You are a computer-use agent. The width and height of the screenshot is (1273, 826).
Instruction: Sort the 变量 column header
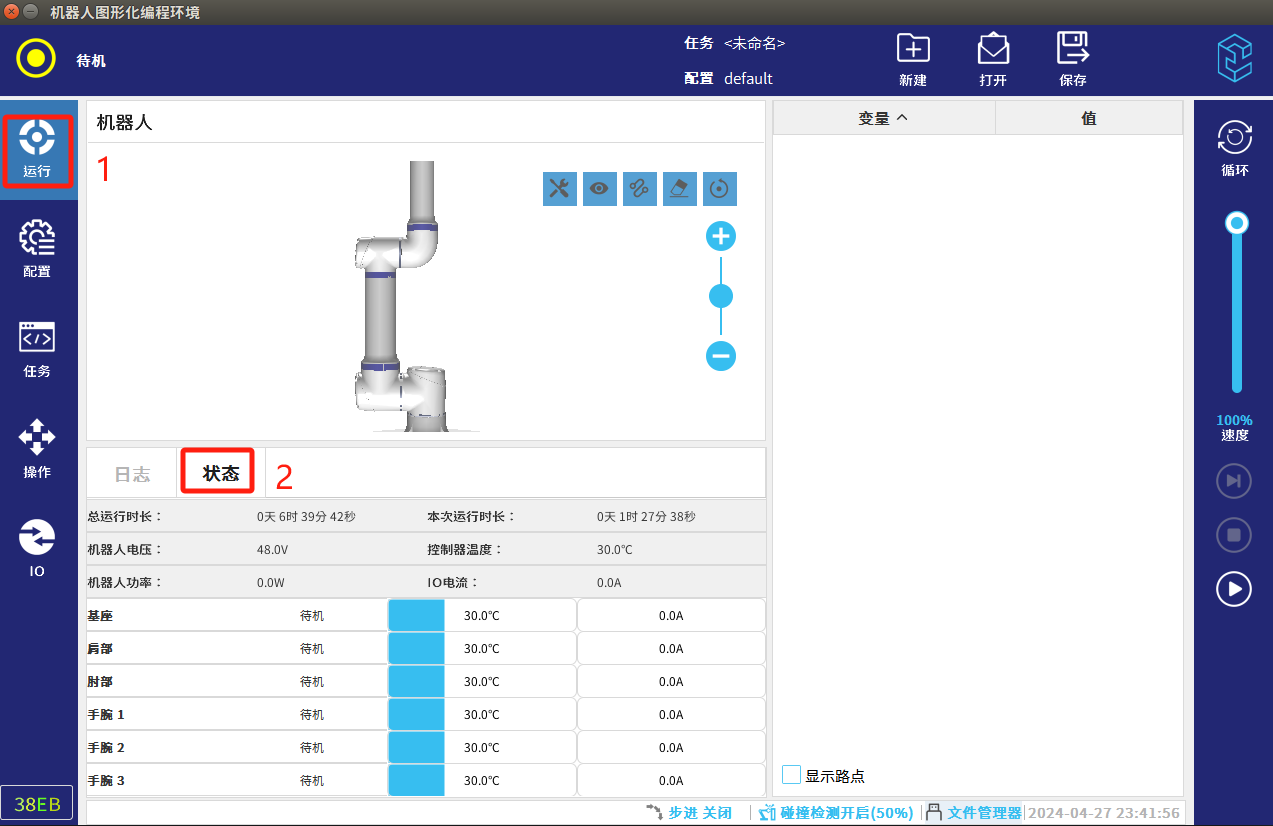(x=883, y=118)
